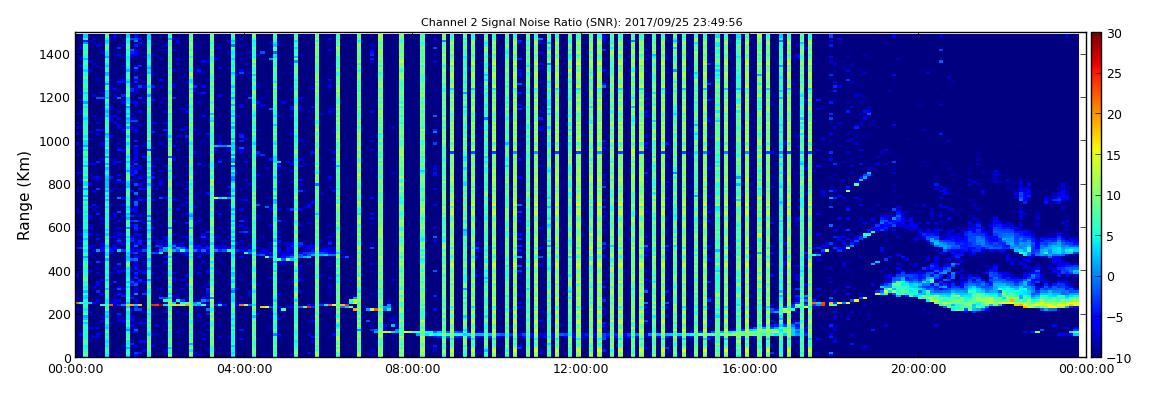Click the y-axis tick label 400
1150x407 pixels.
click(x=59, y=271)
